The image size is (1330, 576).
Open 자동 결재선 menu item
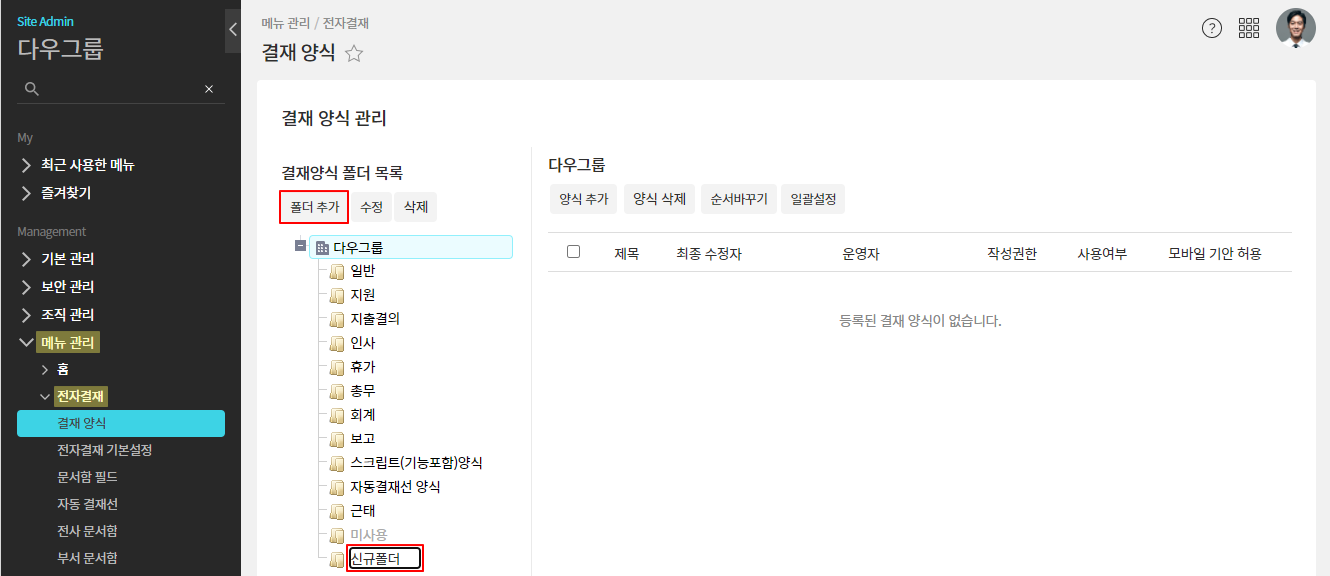tap(87, 504)
